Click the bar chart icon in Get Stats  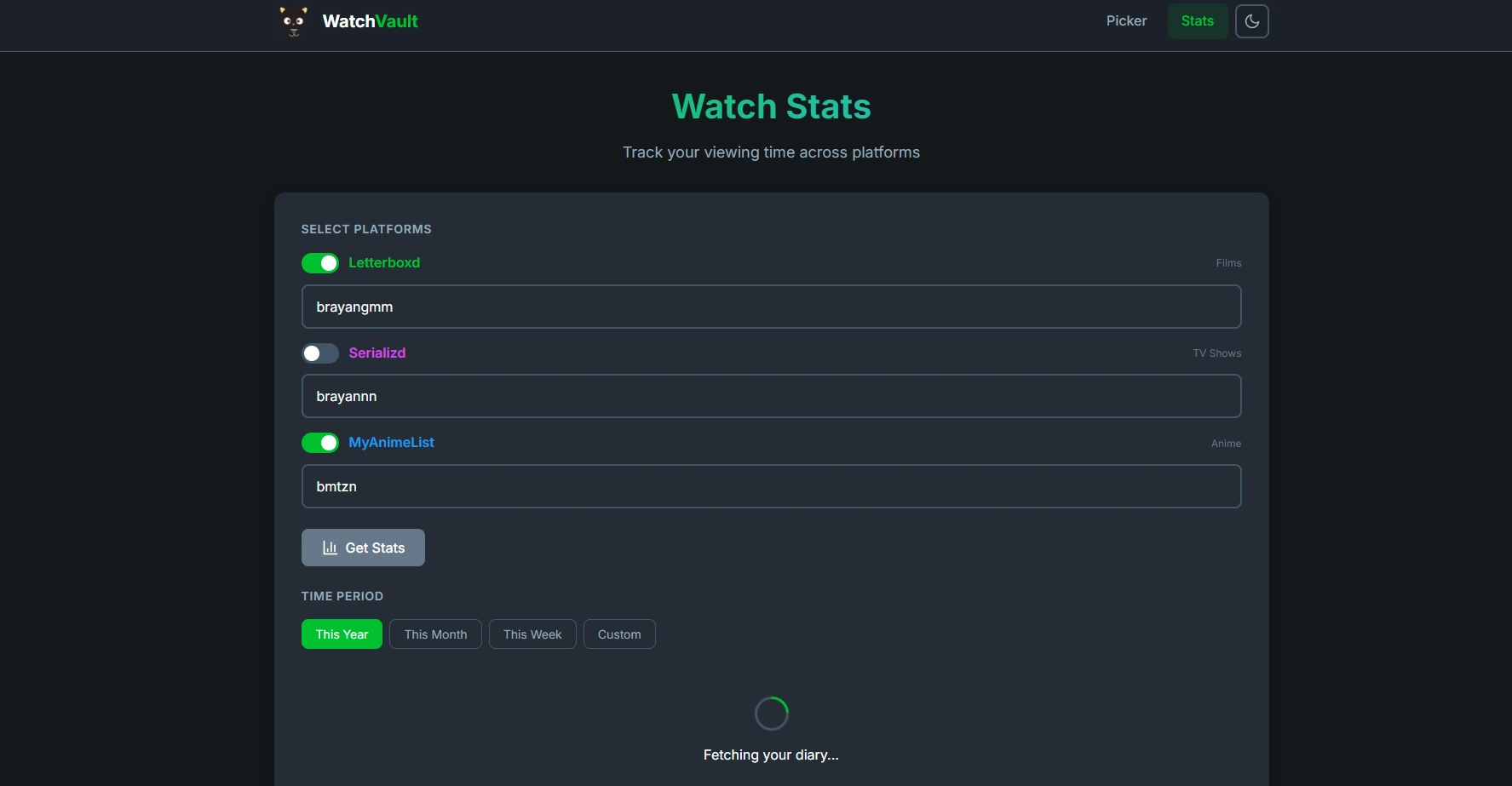tap(330, 548)
